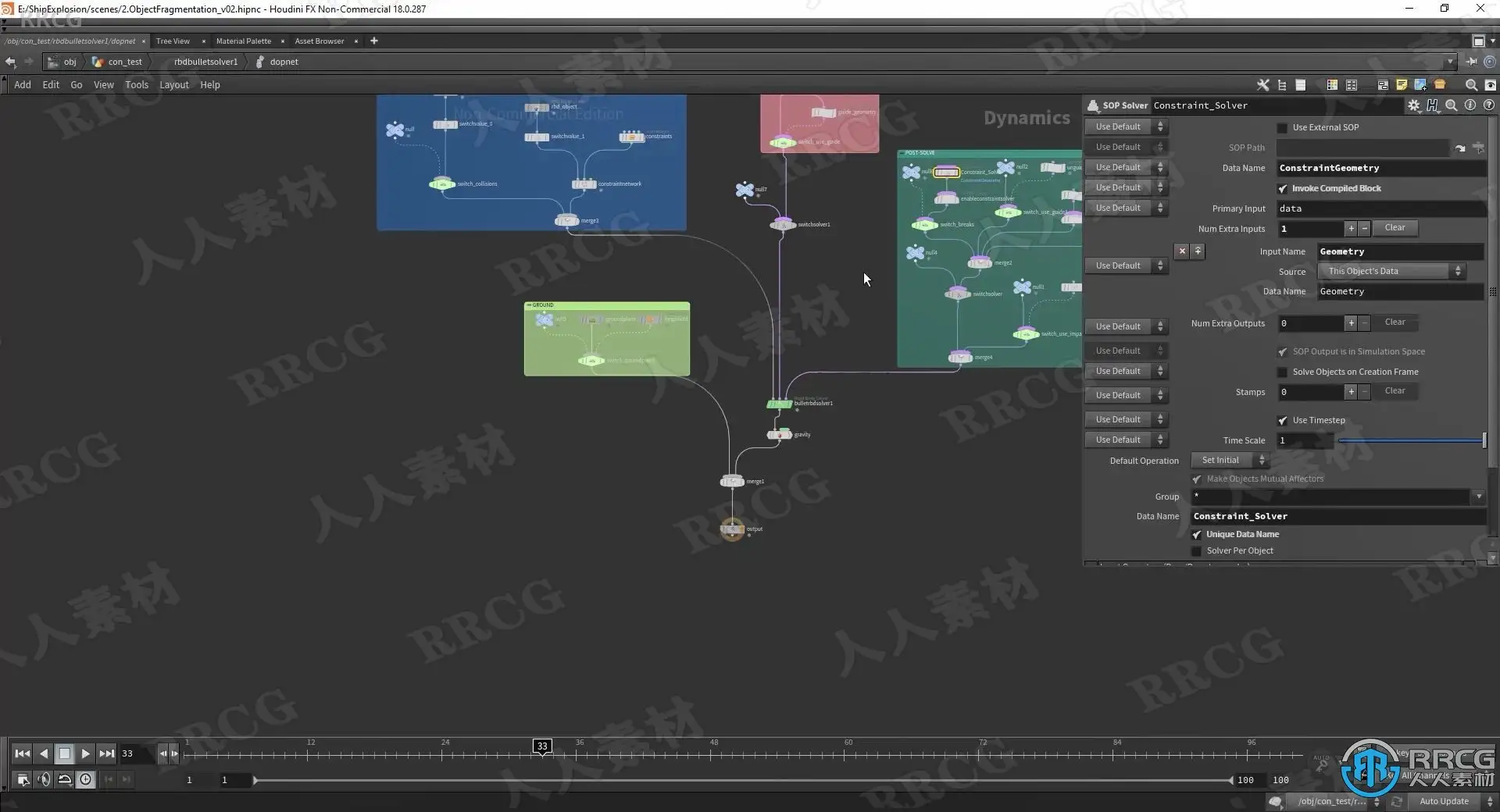Add a sticky note to the network
Screen dimensions: 1500x812
1402,85
